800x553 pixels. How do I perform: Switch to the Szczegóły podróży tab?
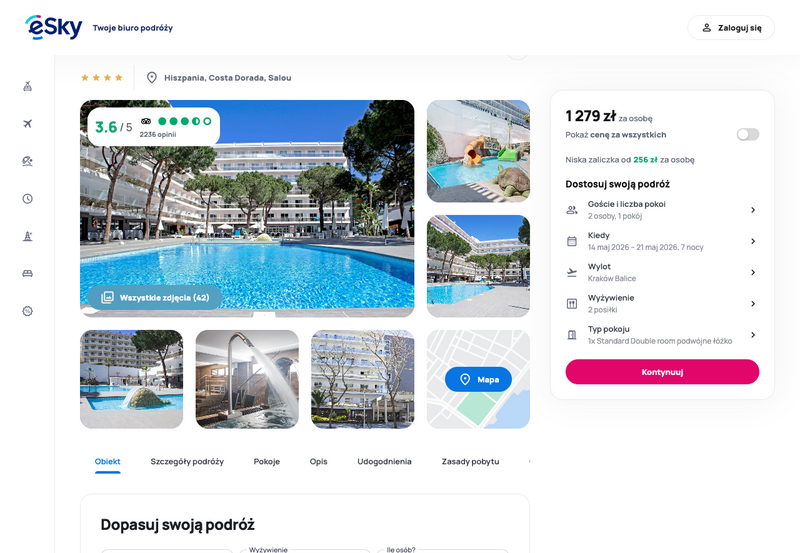pos(187,461)
